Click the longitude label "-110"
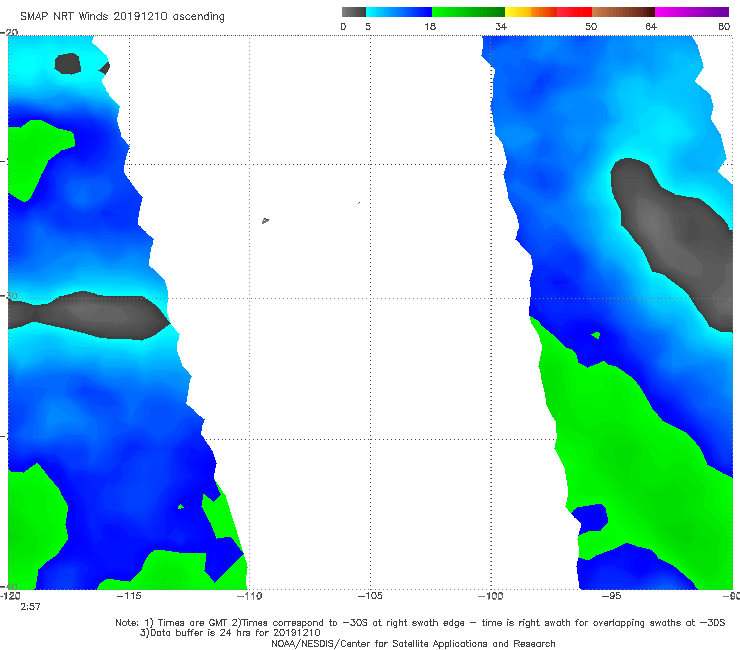Image resolution: width=740 pixels, height=650 pixels. tap(249, 596)
